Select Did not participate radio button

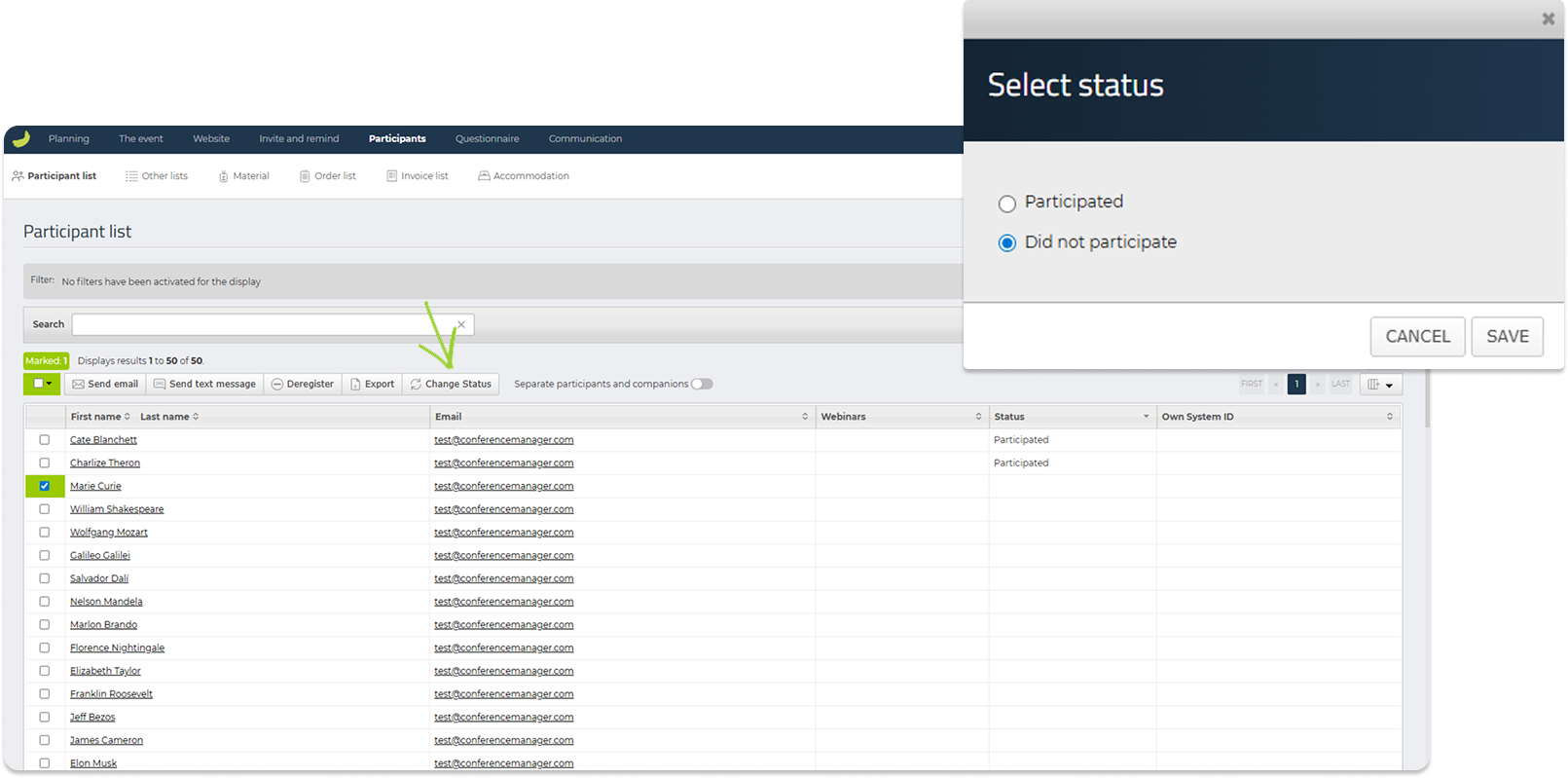click(1007, 243)
